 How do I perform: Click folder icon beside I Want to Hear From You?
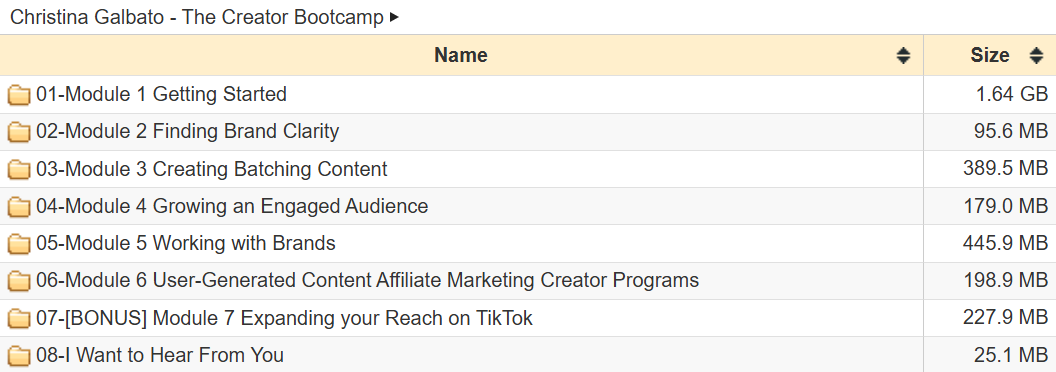19,356
